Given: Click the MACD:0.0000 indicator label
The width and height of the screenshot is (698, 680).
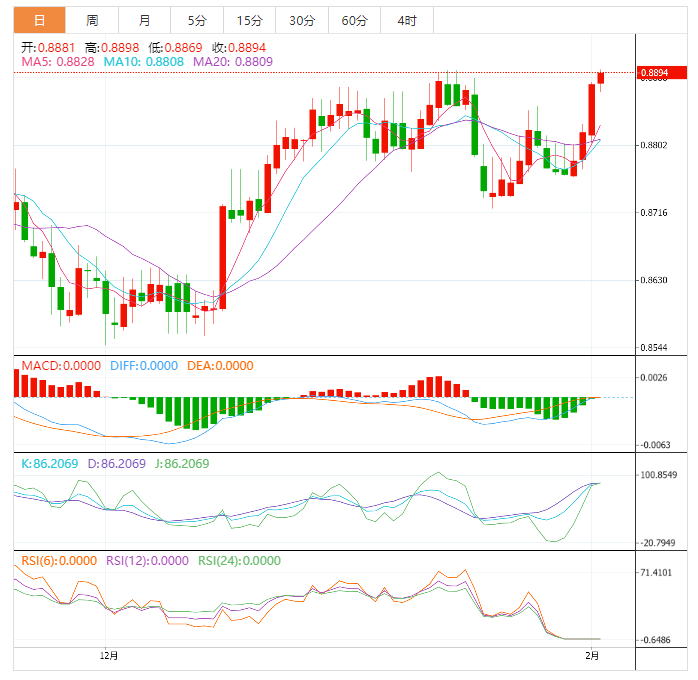Looking at the screenshot, I should pos(61,366).
